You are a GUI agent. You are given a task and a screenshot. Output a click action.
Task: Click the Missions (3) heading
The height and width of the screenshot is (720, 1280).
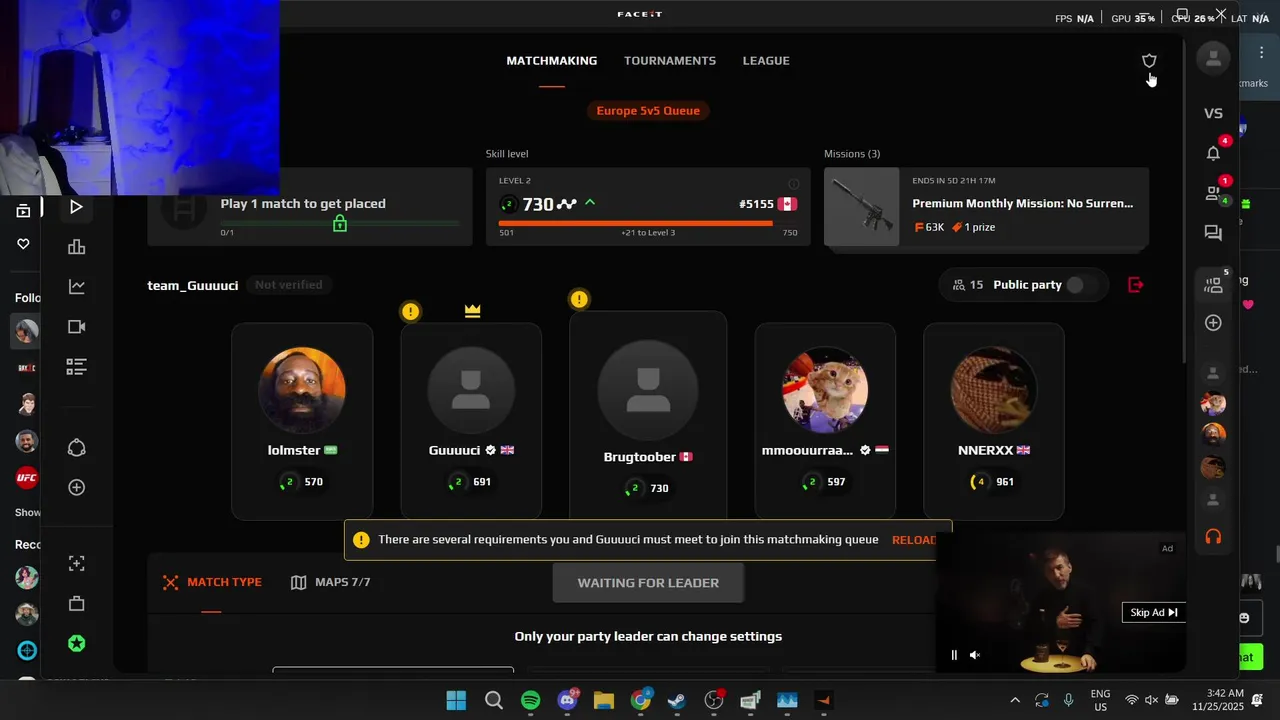pyautogui.click(x=852, y=154)
